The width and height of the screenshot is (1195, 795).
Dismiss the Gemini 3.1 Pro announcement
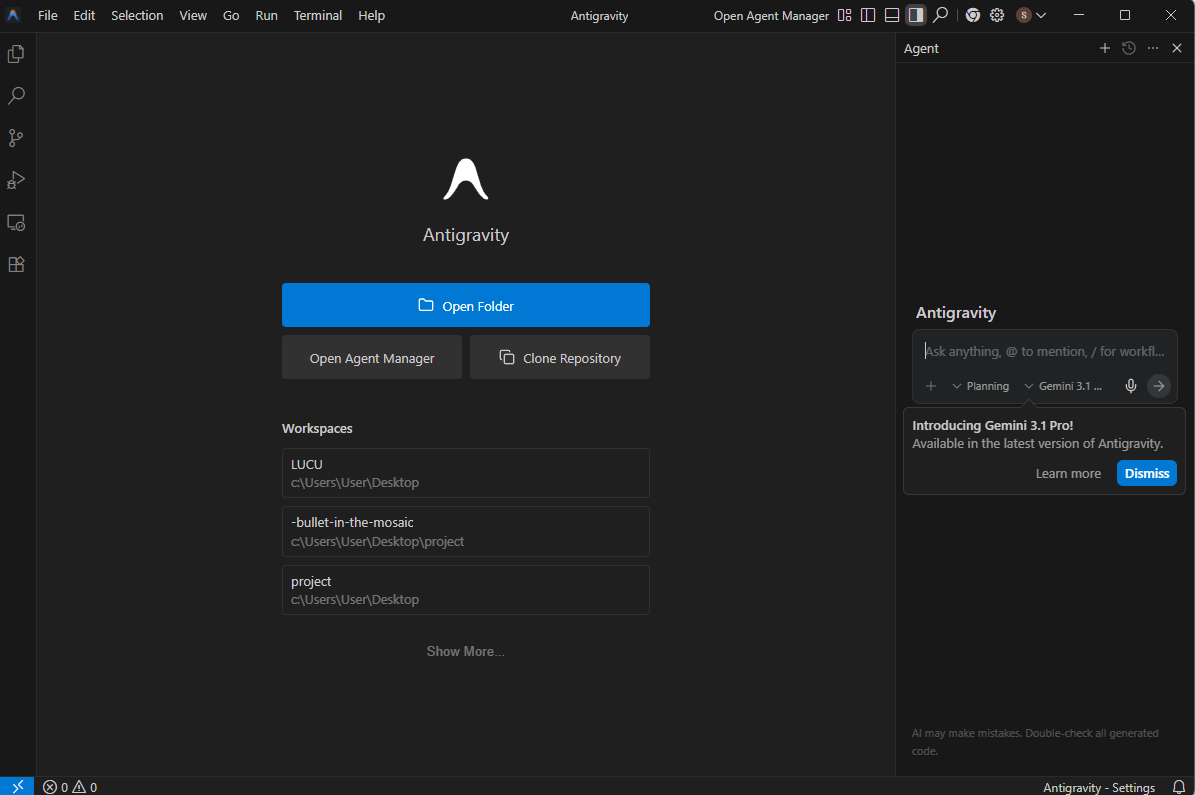tap(1146, 473)
